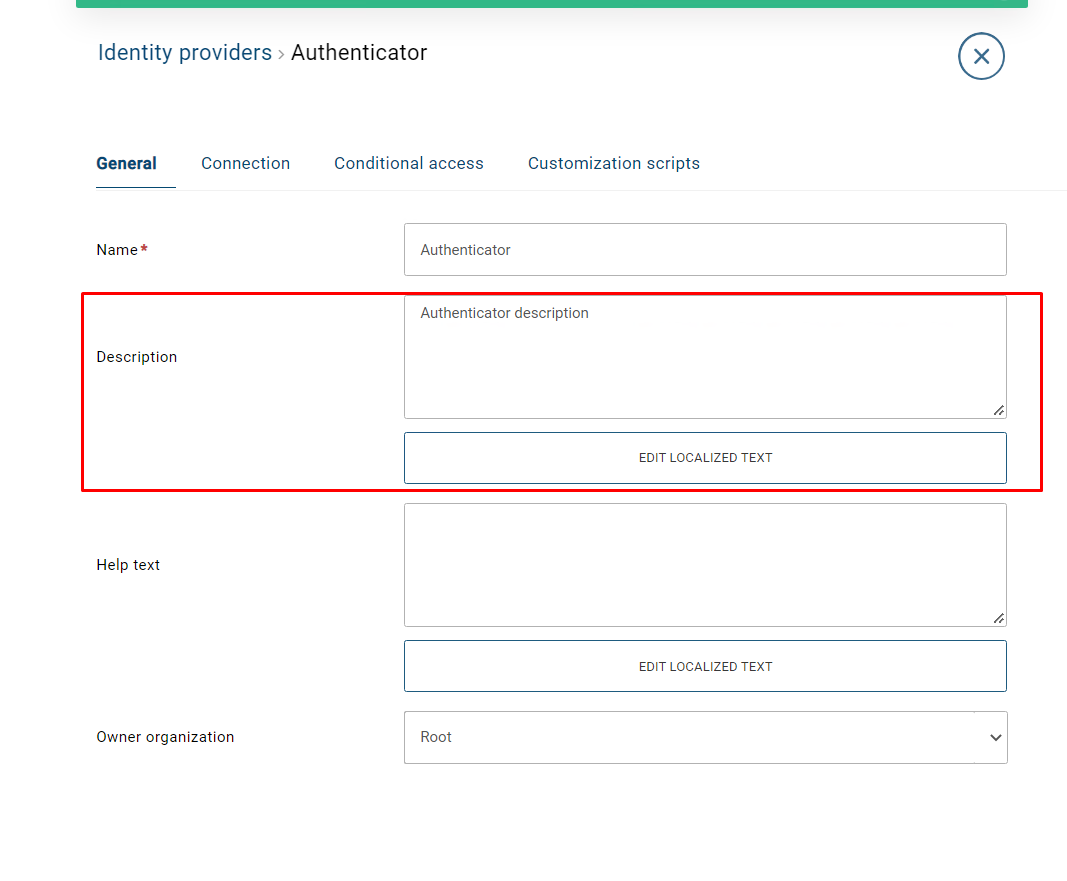
Task: Click the Authenticator breadcrumb title
Action: (x=359, y=53)
